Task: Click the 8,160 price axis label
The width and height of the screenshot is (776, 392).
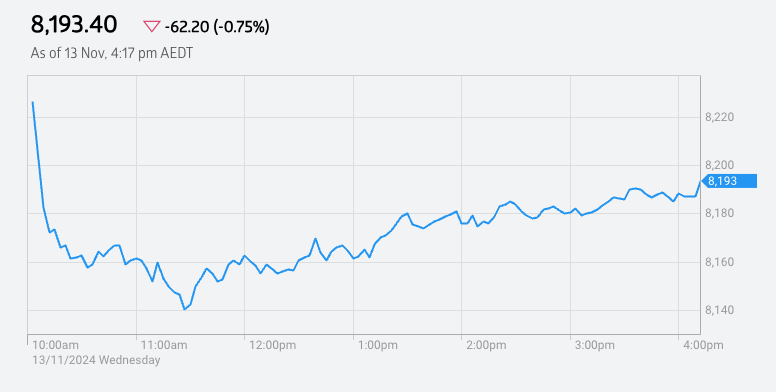Action: pos(719,262)
